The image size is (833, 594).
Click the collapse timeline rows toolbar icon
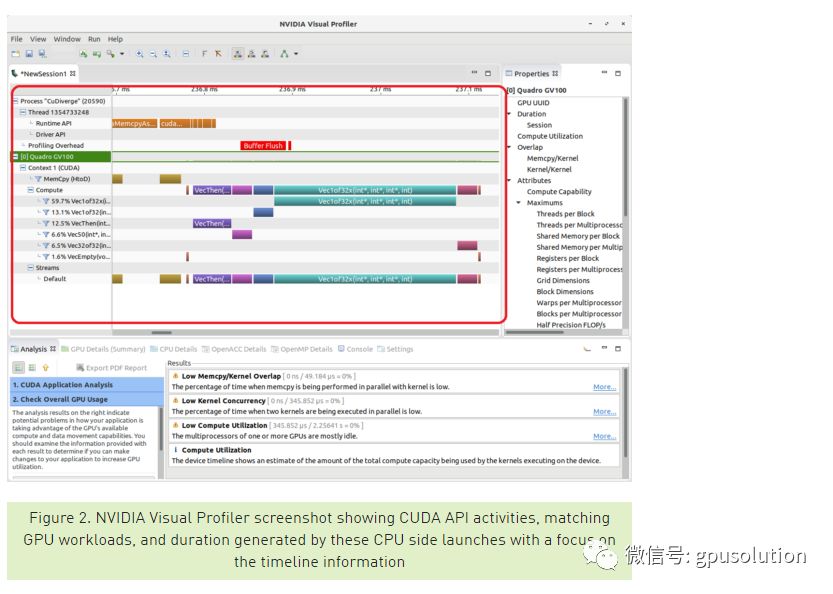pos(185,54)
